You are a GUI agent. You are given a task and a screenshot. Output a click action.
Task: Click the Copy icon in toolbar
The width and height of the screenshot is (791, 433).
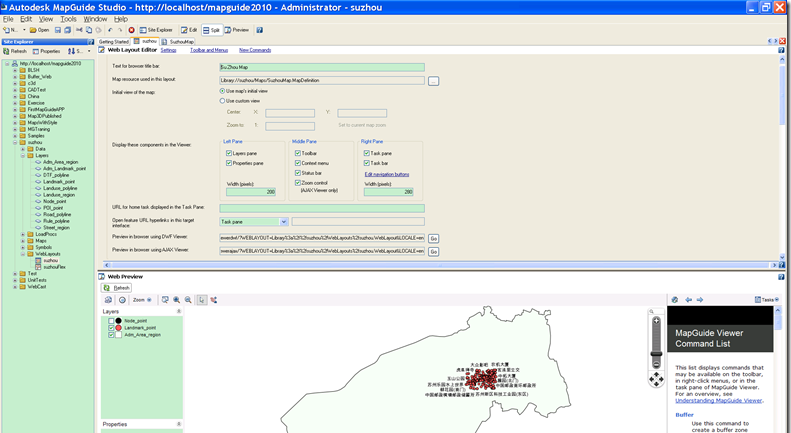point(89,30)
